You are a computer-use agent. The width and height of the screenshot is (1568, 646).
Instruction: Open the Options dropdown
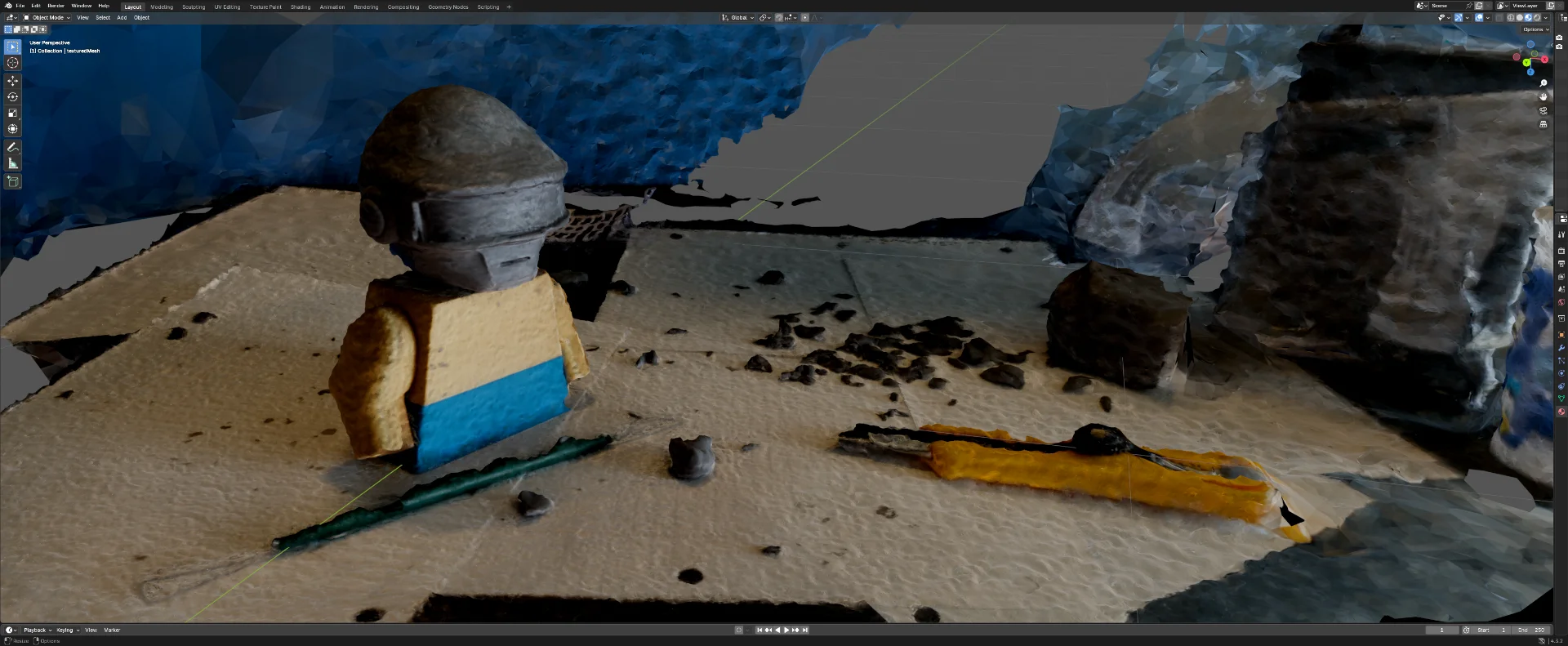[1535, 29]
